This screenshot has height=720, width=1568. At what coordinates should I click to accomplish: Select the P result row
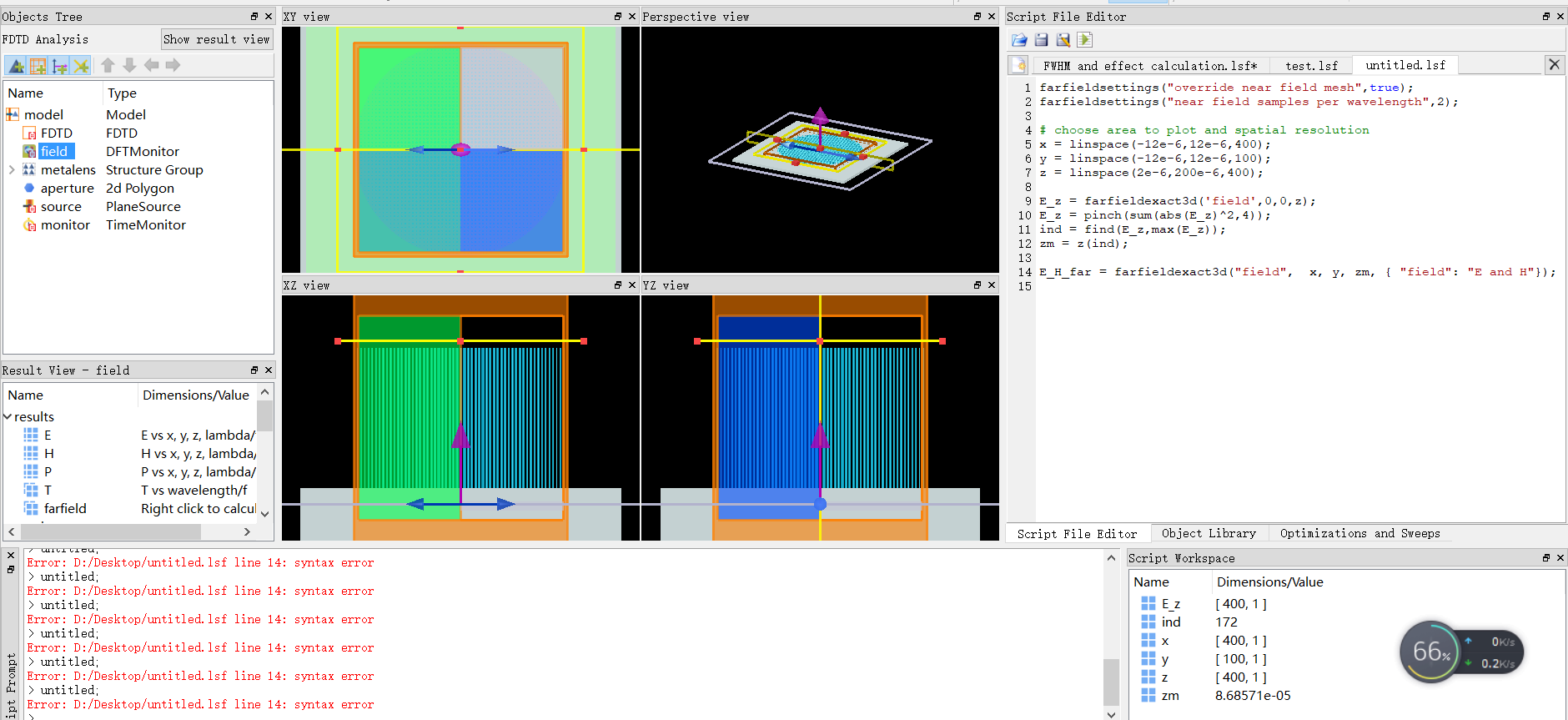tap(138, 472)
